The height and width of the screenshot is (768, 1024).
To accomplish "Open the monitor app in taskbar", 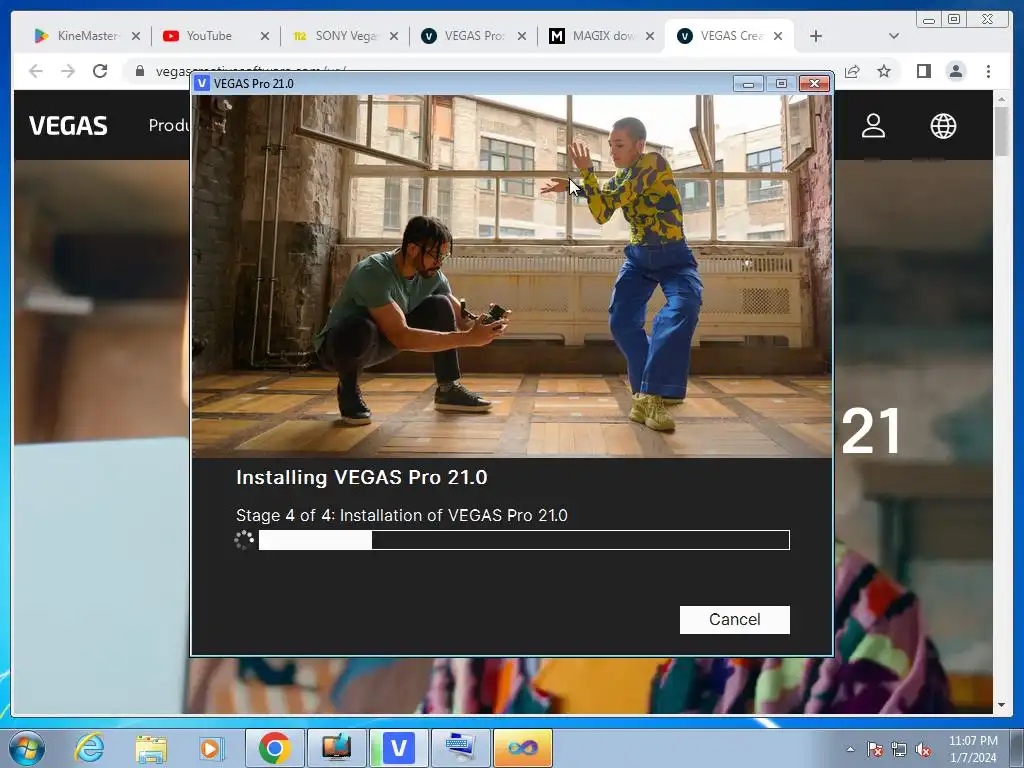I will pyautogui.click(x=336, y=748).
